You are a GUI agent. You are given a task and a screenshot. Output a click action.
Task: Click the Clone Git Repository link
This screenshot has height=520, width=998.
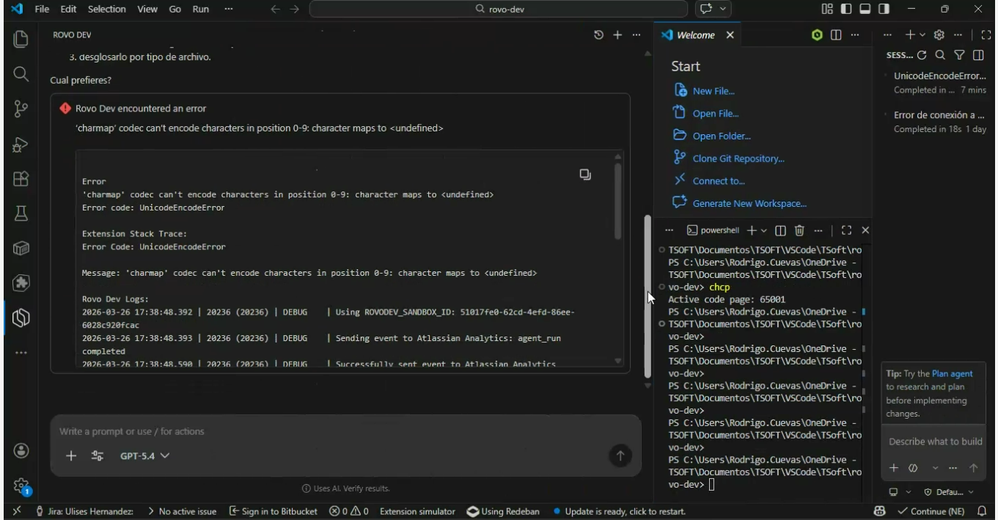pyautogui.click(x=738, y=158)
